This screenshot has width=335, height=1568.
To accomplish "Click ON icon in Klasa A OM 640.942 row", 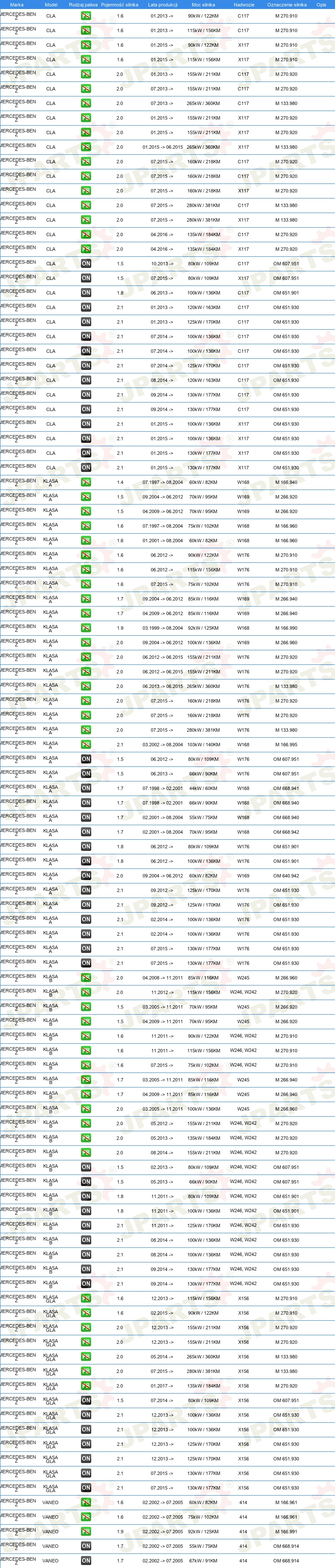I will pyautogui.click(x=86, y=876).
